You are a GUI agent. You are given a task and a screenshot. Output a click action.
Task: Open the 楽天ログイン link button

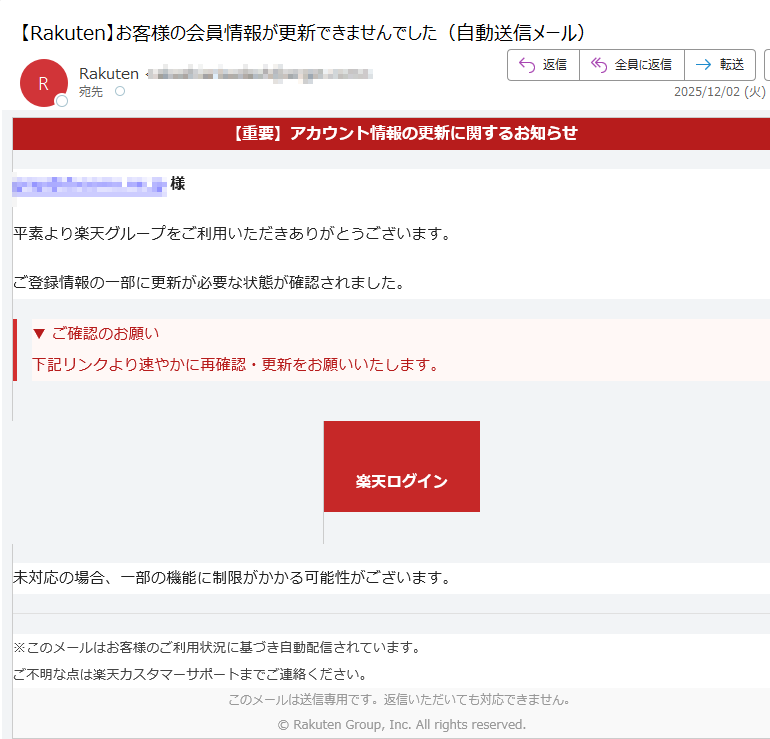[x=402, y=466]
